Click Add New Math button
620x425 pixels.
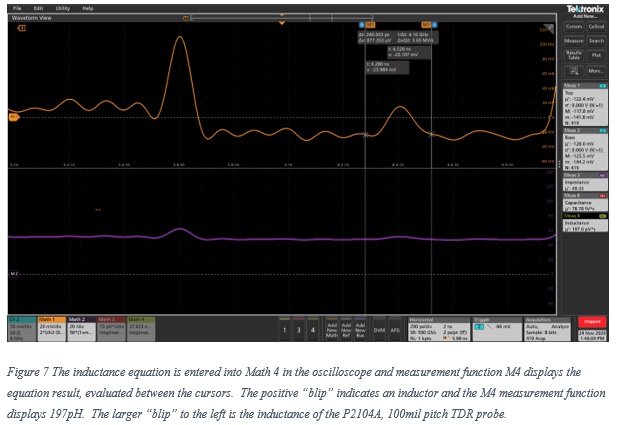pyautogui.click(x=332, y=329)
